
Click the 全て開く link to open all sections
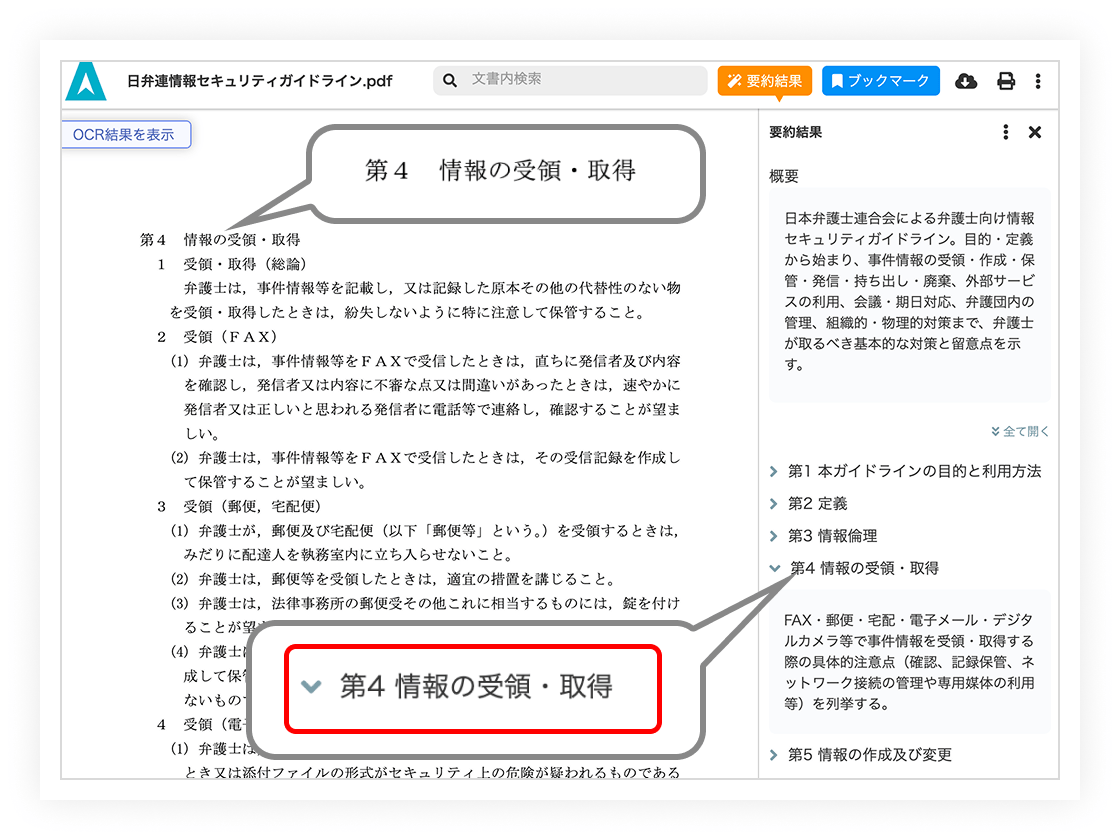click(x=1020, y=431)
